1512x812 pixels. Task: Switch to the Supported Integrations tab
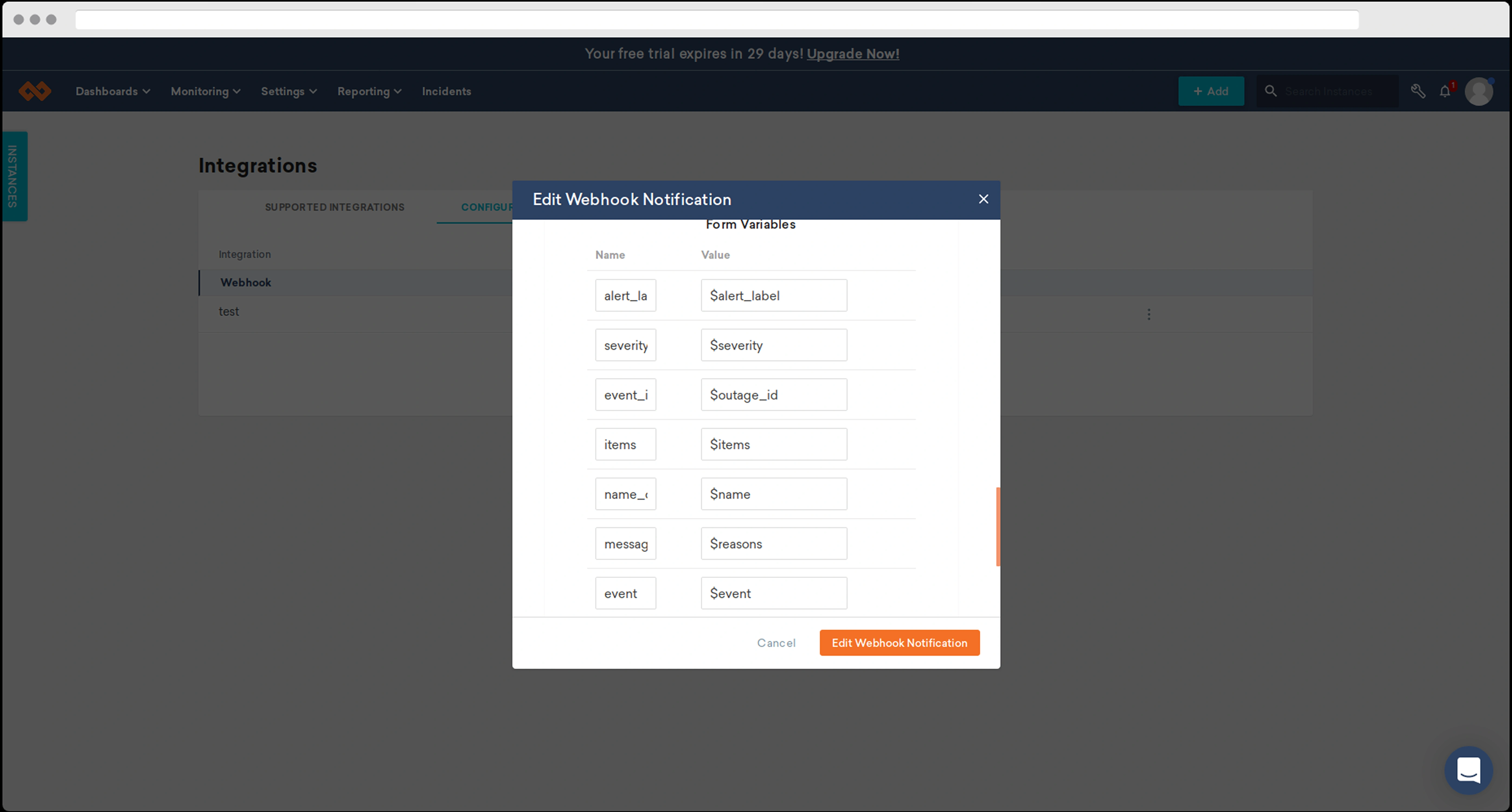click(x=335, y=207)
